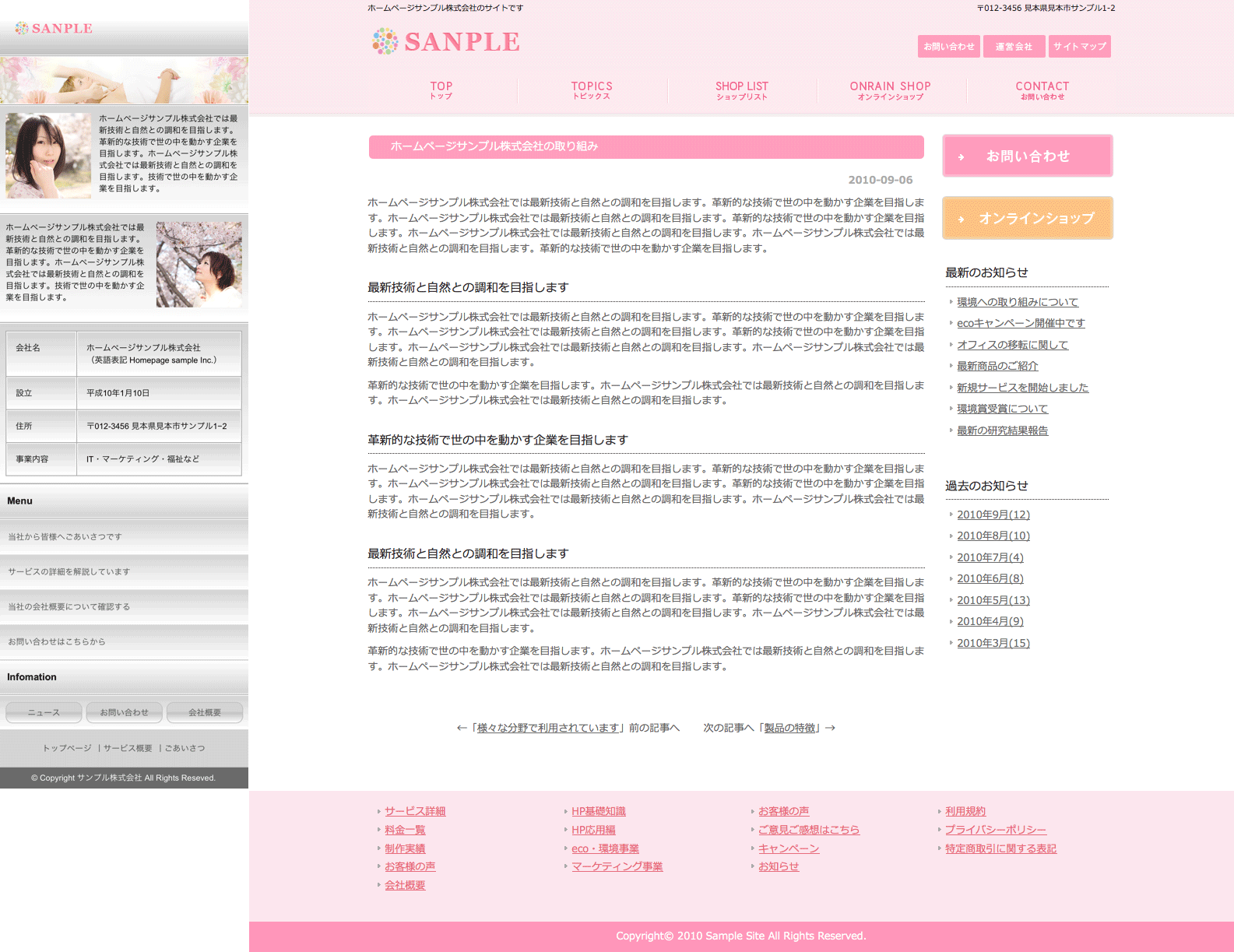Go to next article 製品の特徴
The image size is (1234, 952).
[789, 728]
